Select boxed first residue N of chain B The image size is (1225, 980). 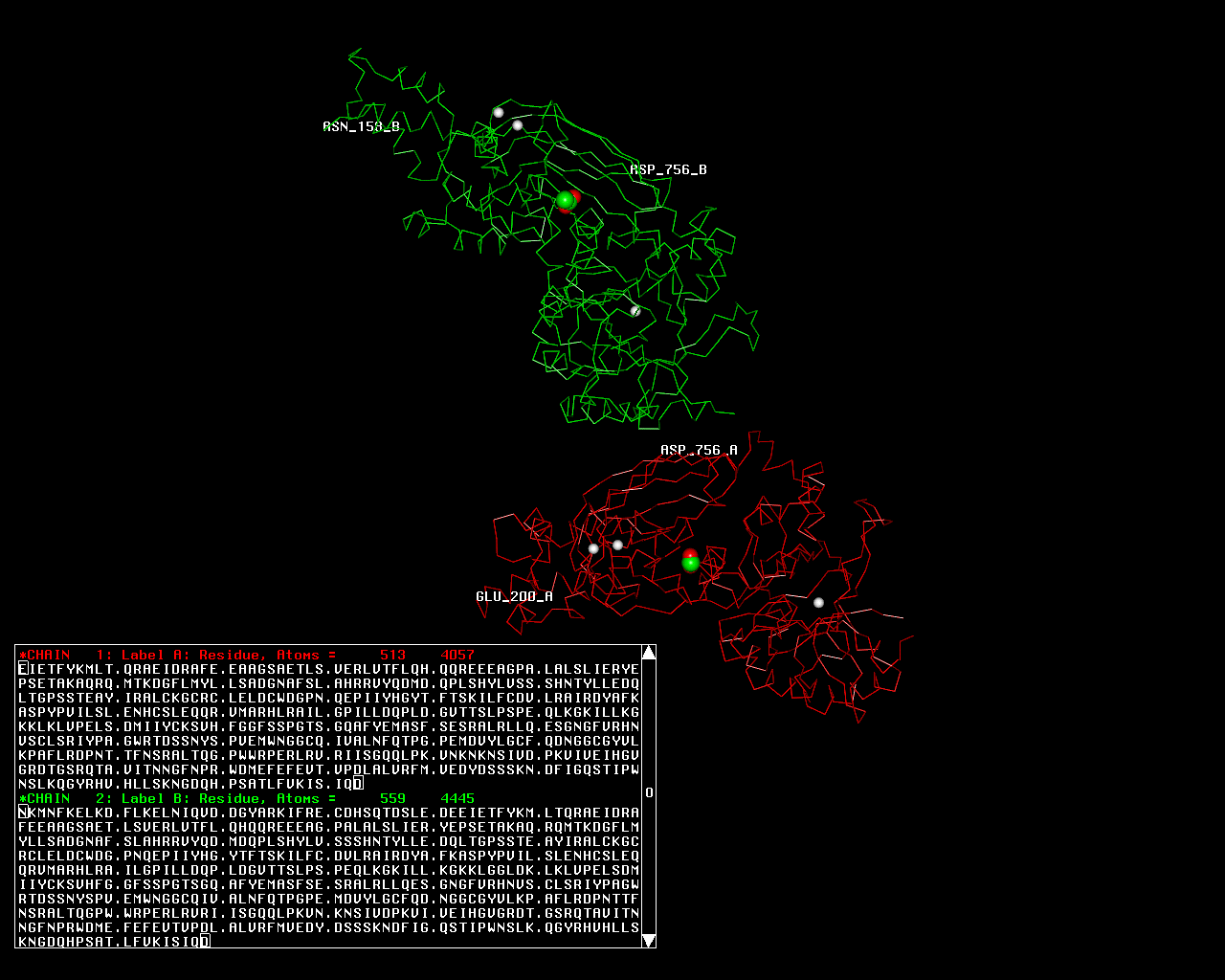pos(23,813)
